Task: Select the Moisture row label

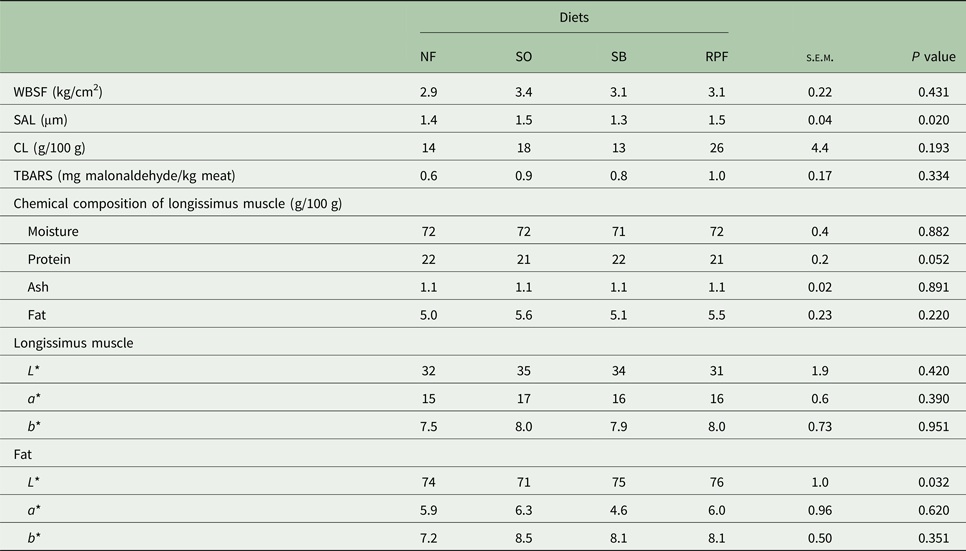Action: click(x=54, y=231)
